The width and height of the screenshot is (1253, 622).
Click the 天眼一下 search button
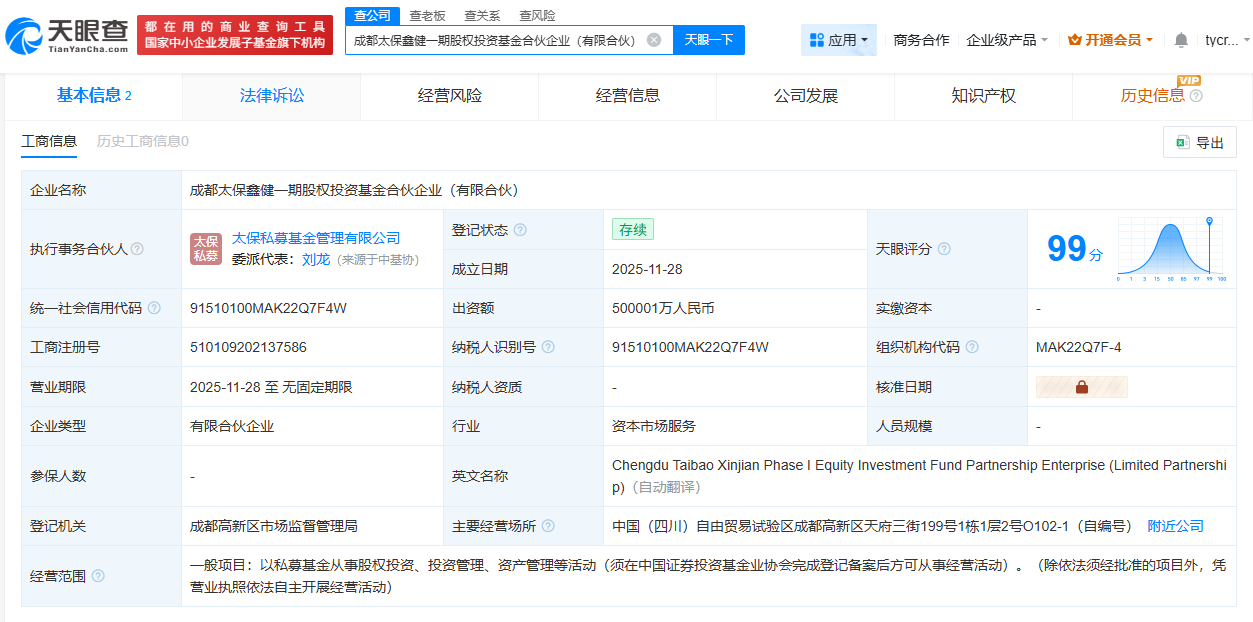point(708,40)
